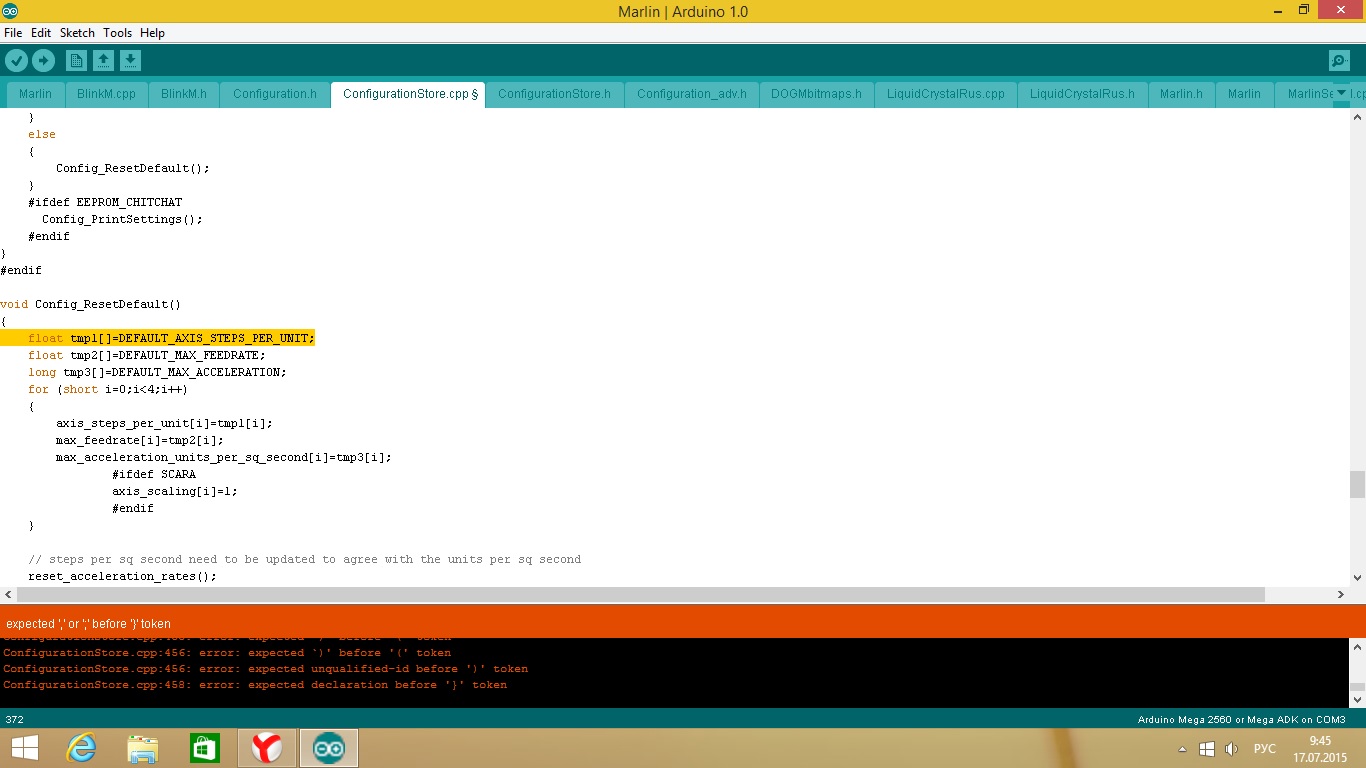
Task: Open the Sketch menu
Action: click(77, 33)
